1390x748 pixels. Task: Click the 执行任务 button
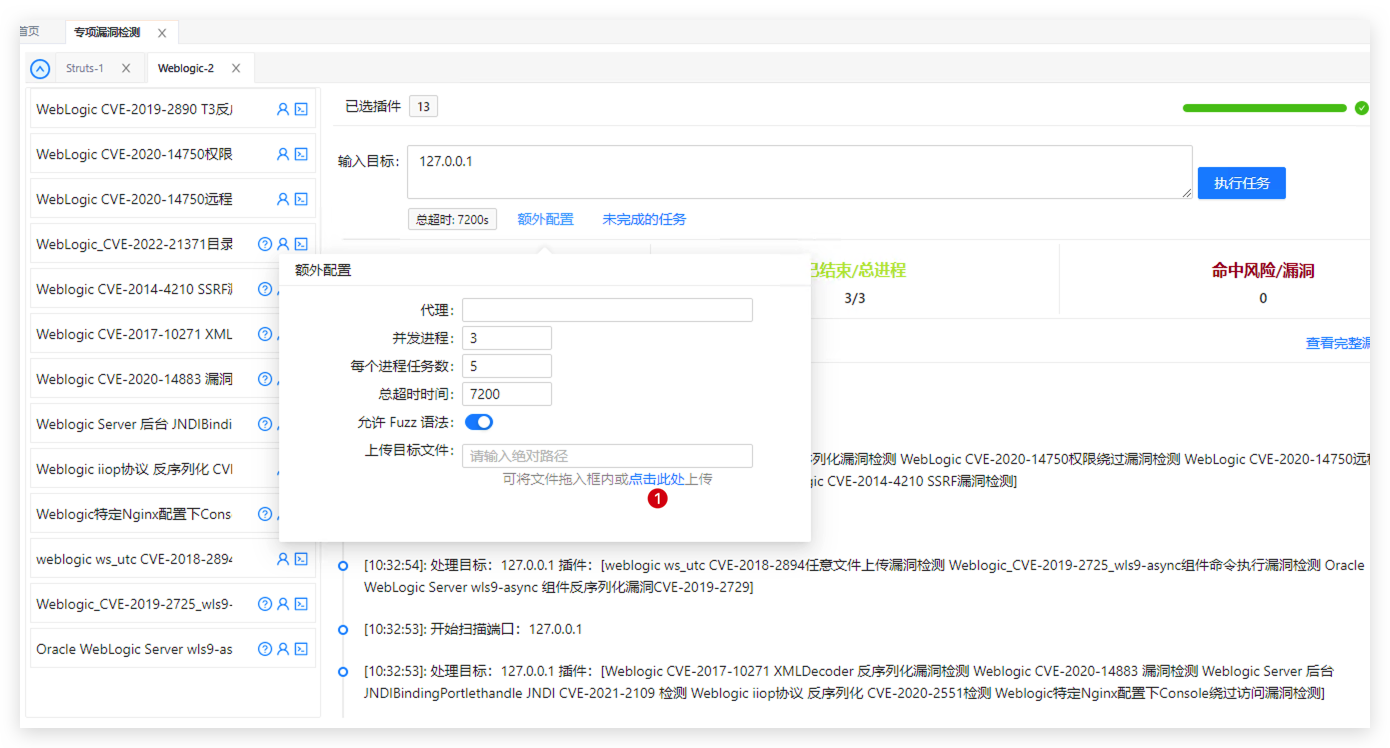tap(1241, 183)
